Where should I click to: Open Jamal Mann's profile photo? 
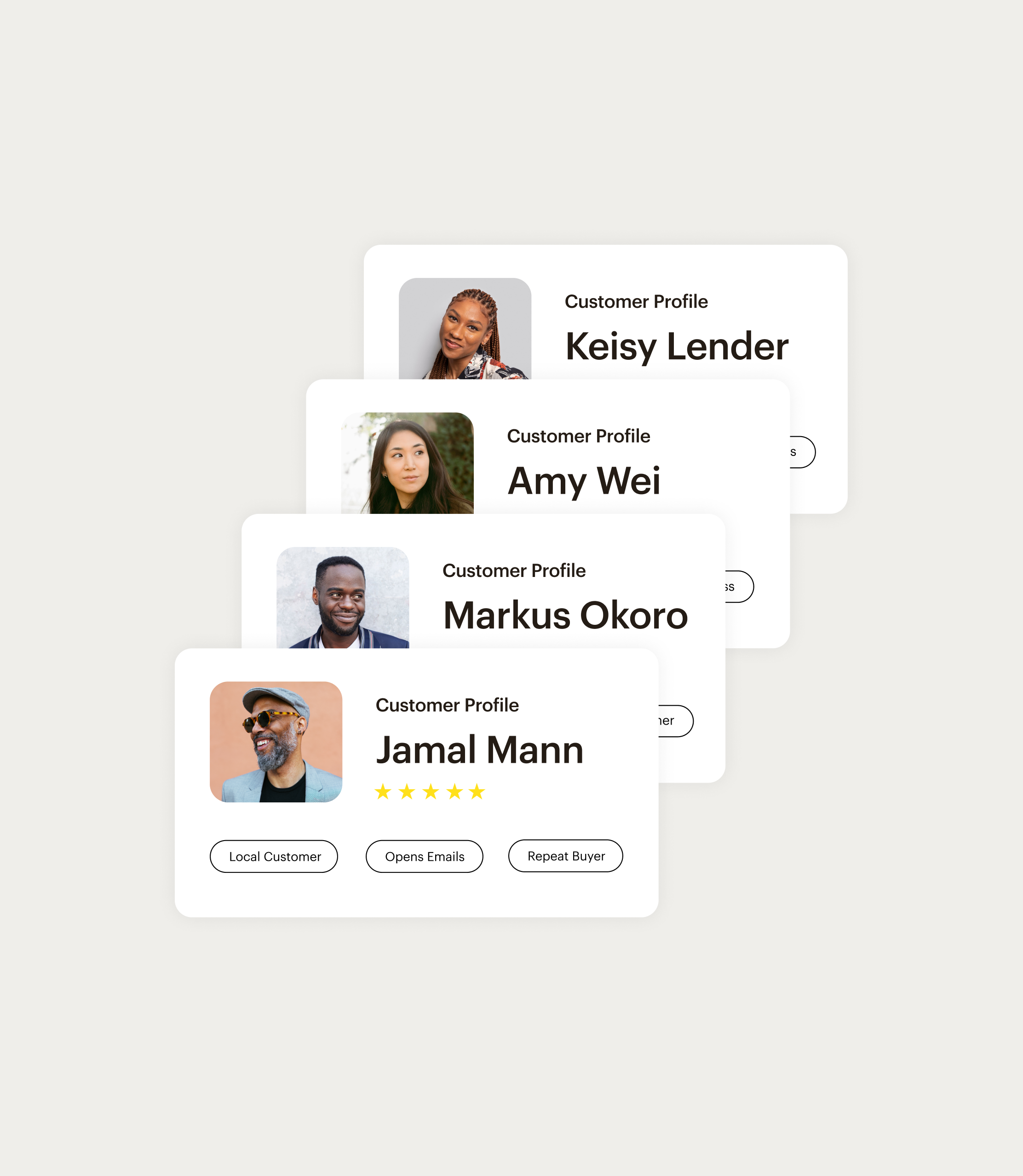tap(276, 742)
